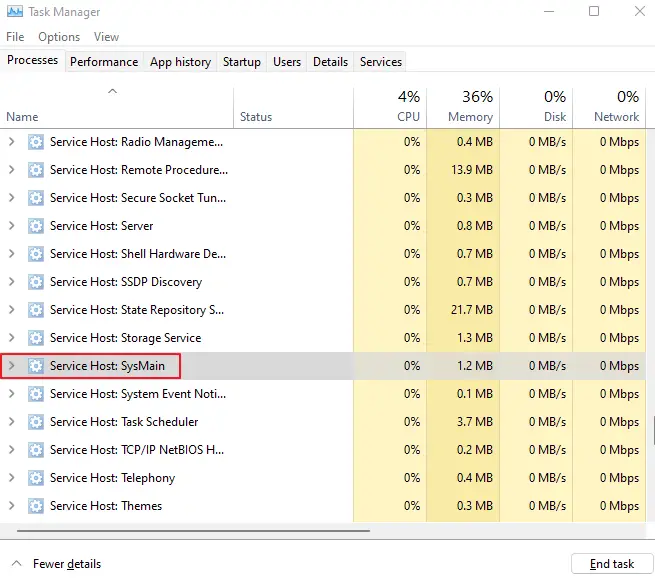Open the View menu
The width and height of the screenshot is (655, 579).
(106, 37)
